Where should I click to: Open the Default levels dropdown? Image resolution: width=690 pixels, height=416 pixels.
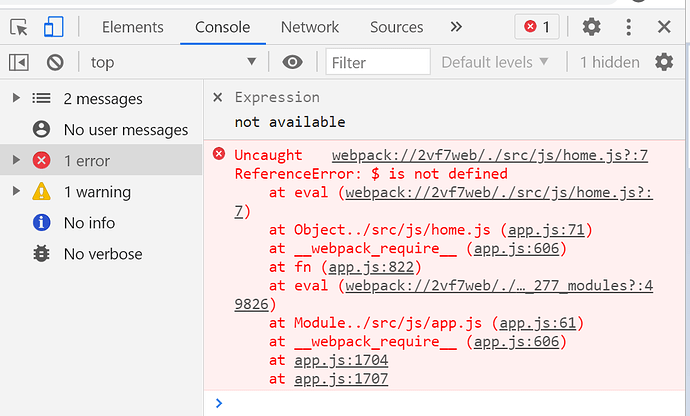[495, 62]
